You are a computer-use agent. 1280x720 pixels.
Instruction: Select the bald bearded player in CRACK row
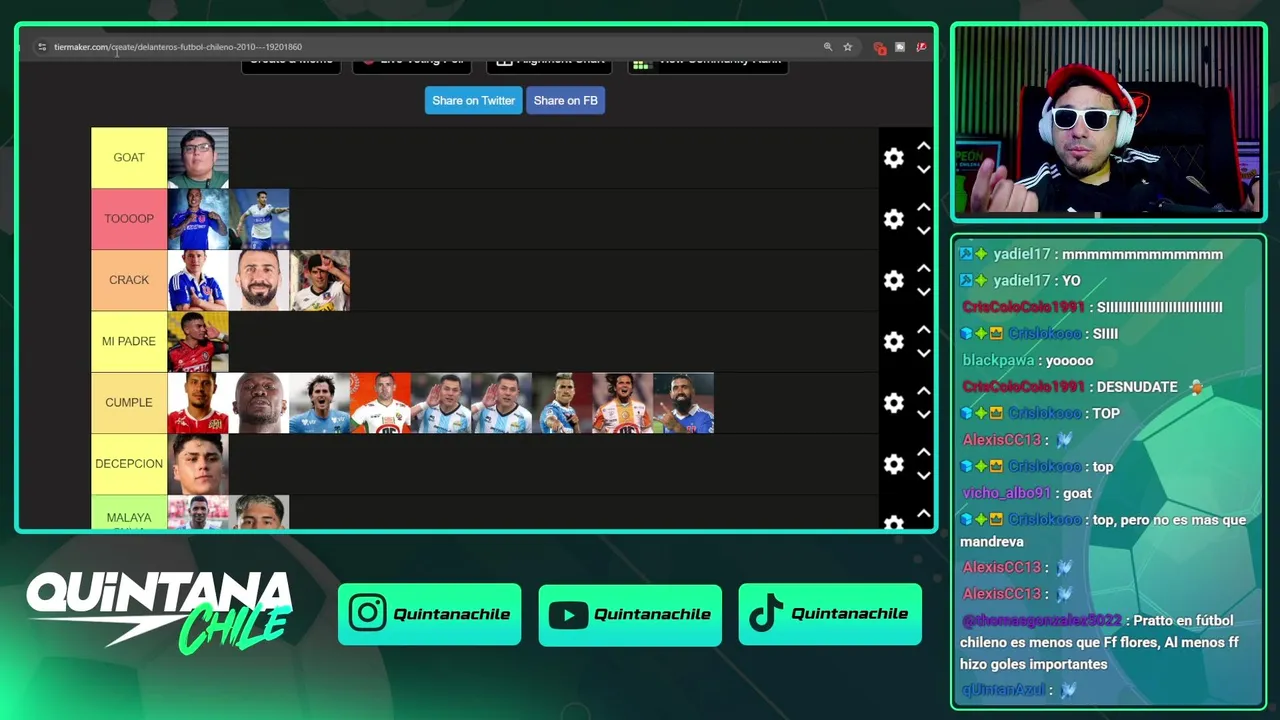pyautogui.click(x=259, y=280)
